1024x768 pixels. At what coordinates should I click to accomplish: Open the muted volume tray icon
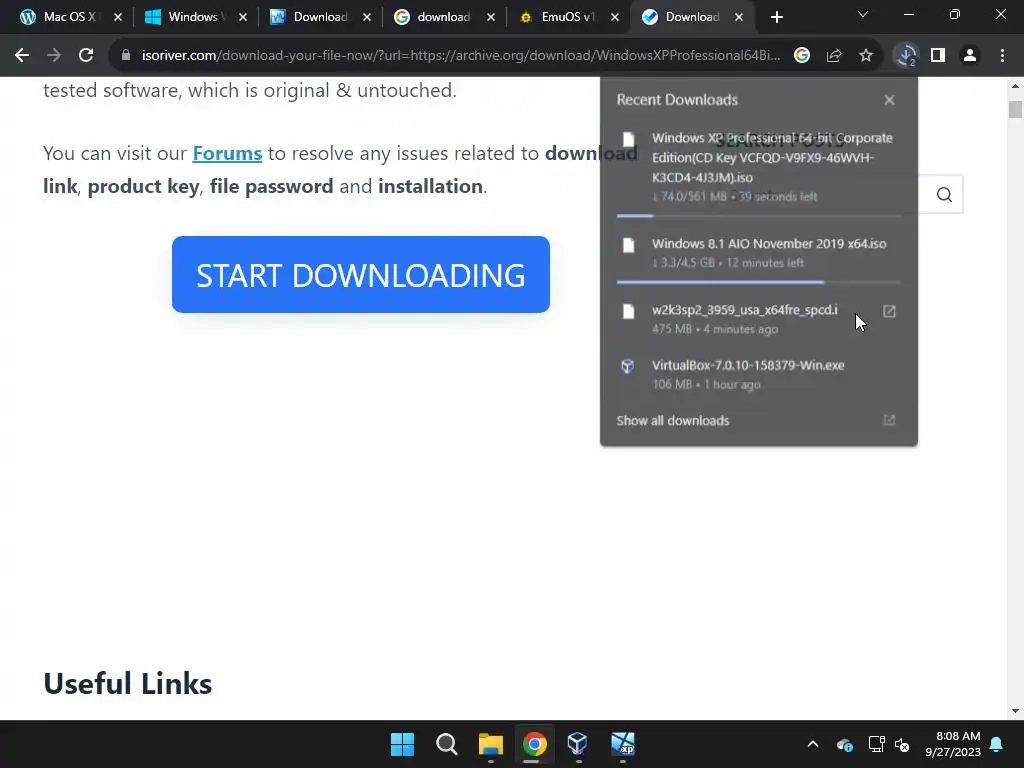coord(902,744)
